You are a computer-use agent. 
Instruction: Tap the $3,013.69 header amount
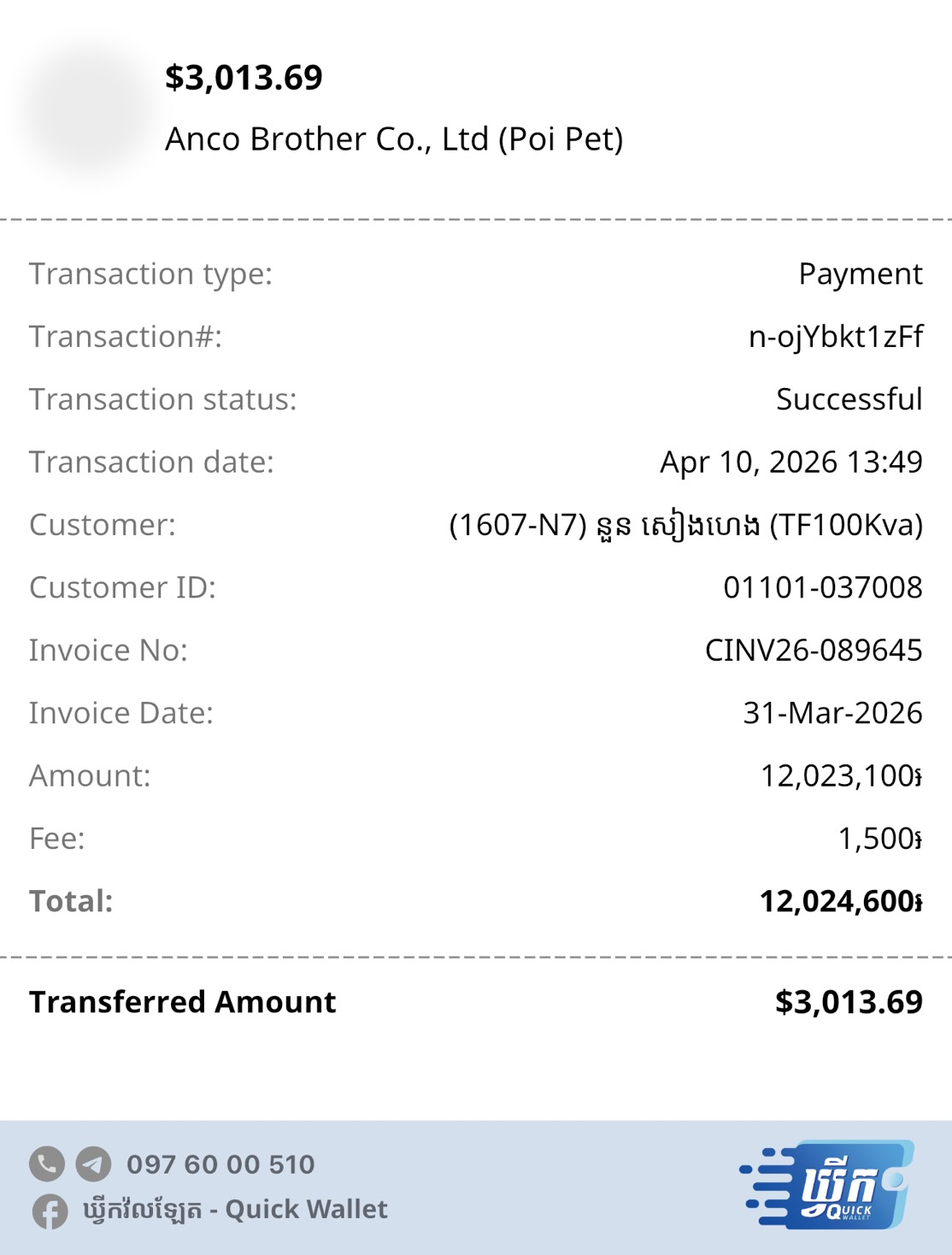click(x=244, y=78)
